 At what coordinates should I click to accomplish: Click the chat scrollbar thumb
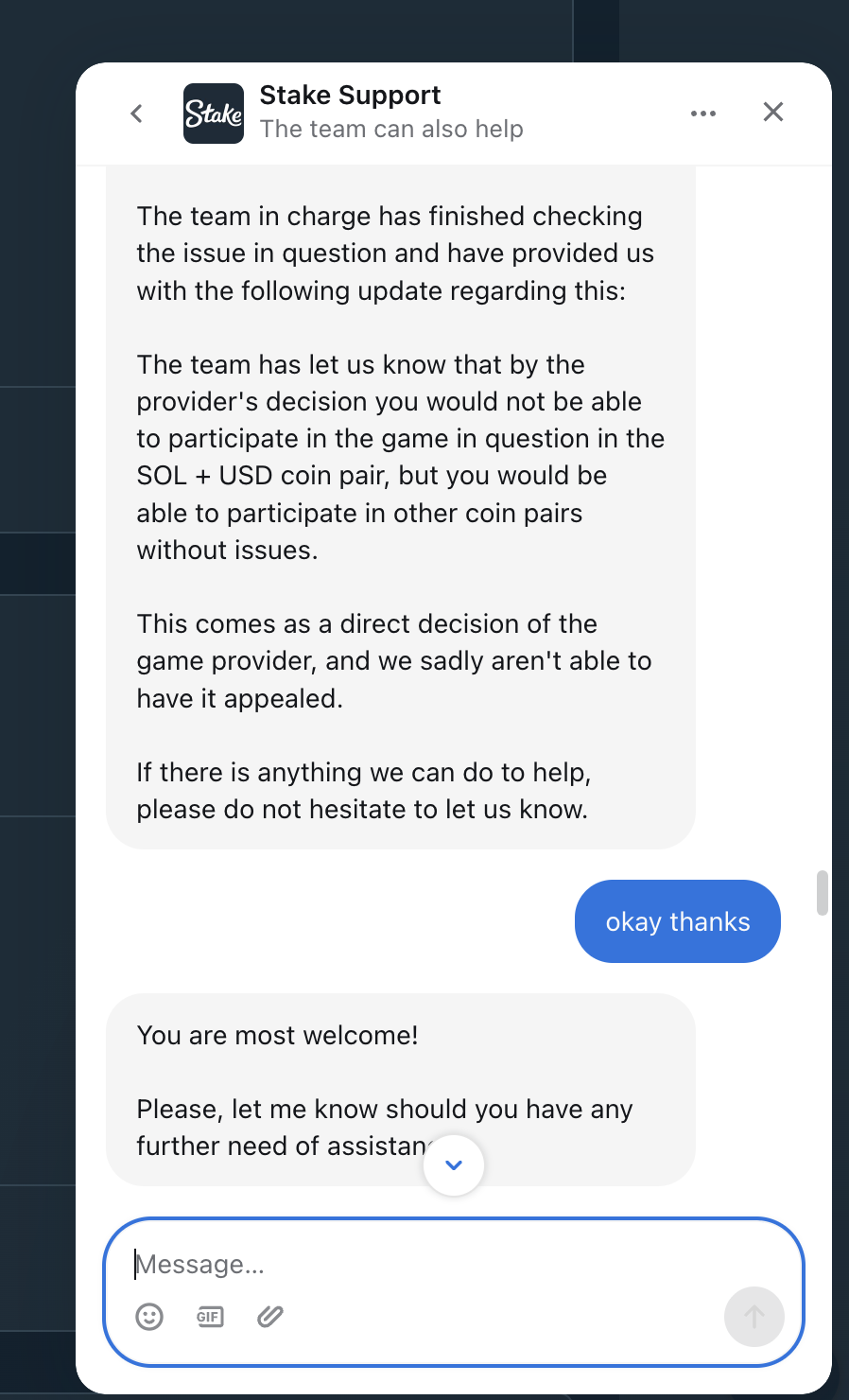823,893
